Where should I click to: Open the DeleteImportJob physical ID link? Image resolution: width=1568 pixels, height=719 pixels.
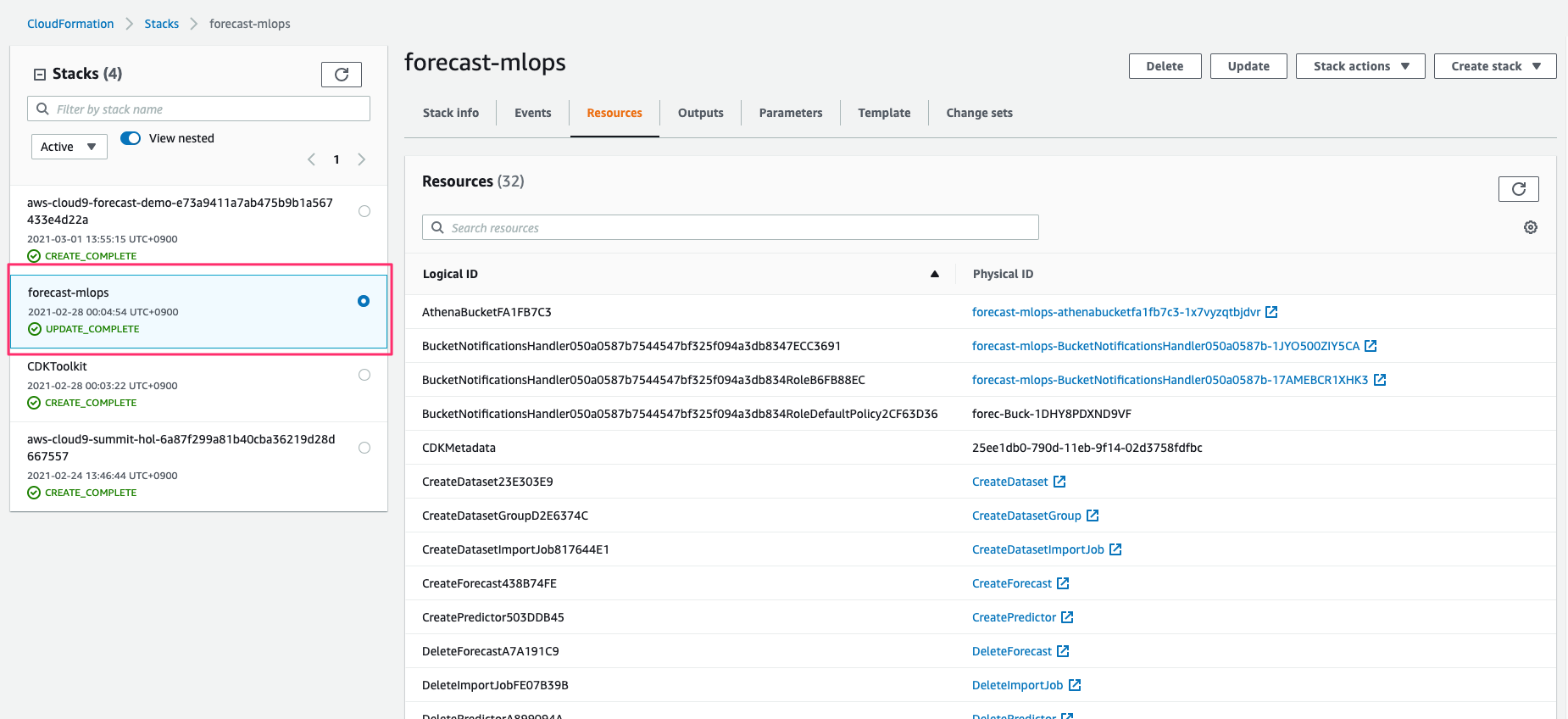(1018, 685)
